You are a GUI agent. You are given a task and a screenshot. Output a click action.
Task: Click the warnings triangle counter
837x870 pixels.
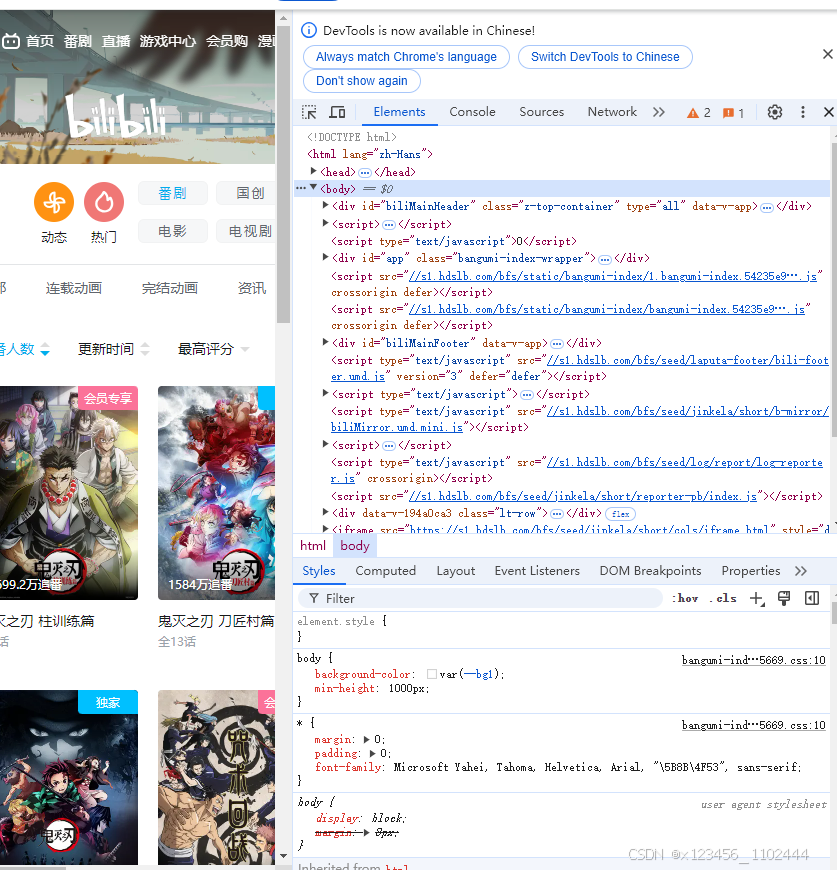(x=698, y=113)
